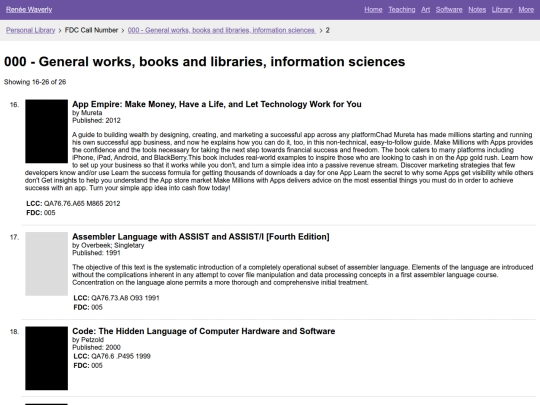Click the LCC value QA76.76.A65 M865 2012
The width and height of the screenshot is (540, 405).
82,204
